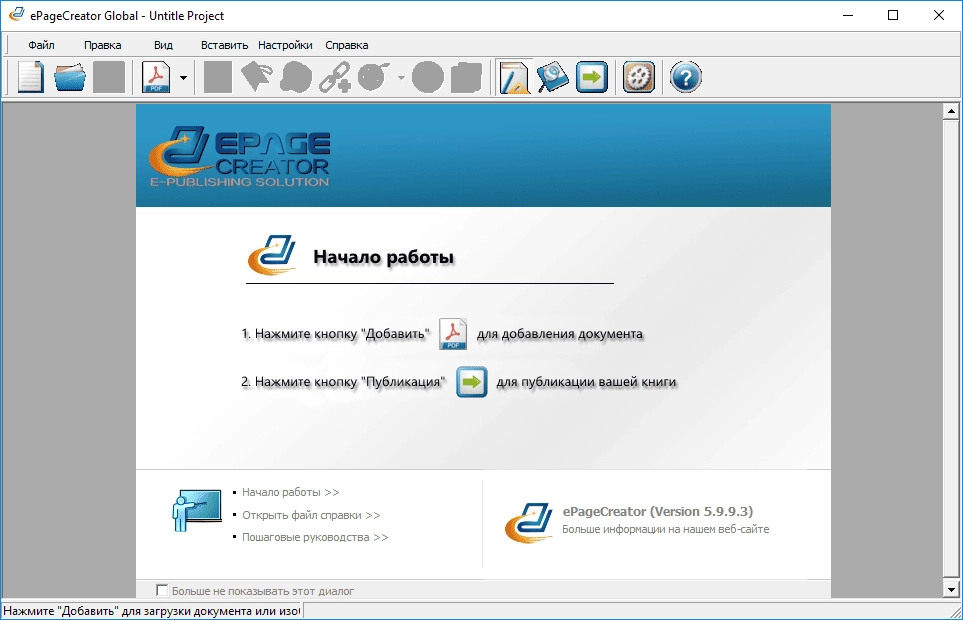Check 'Больше не показывать этот диалог'
The image size is (963, 620).
point(162,591)
